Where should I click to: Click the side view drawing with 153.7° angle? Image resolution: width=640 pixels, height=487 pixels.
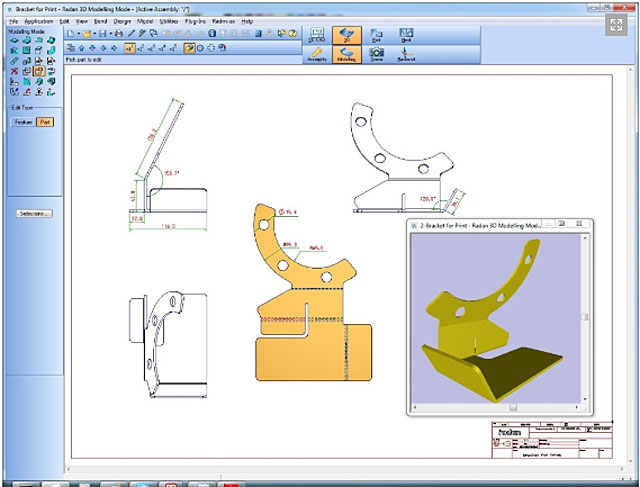(168, 165)
